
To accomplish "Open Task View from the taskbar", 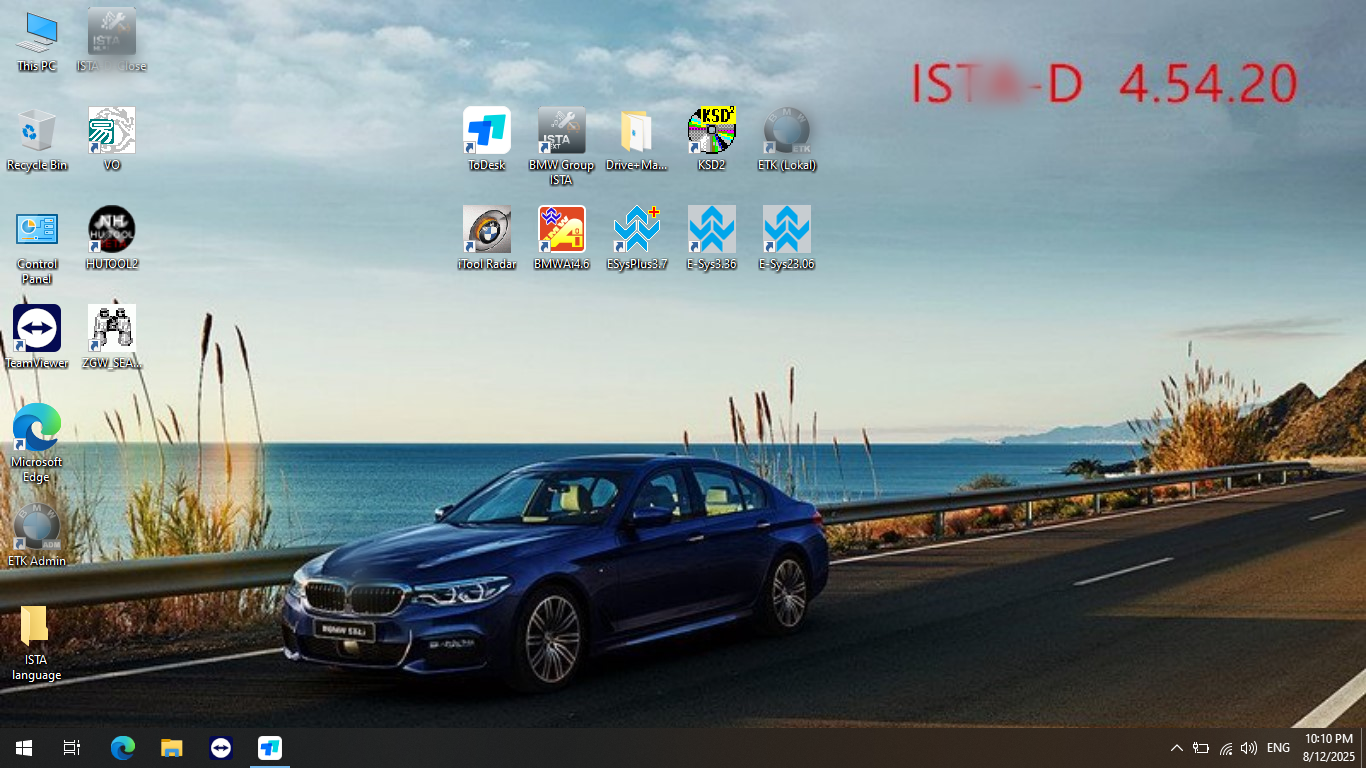I will [72, 748].
